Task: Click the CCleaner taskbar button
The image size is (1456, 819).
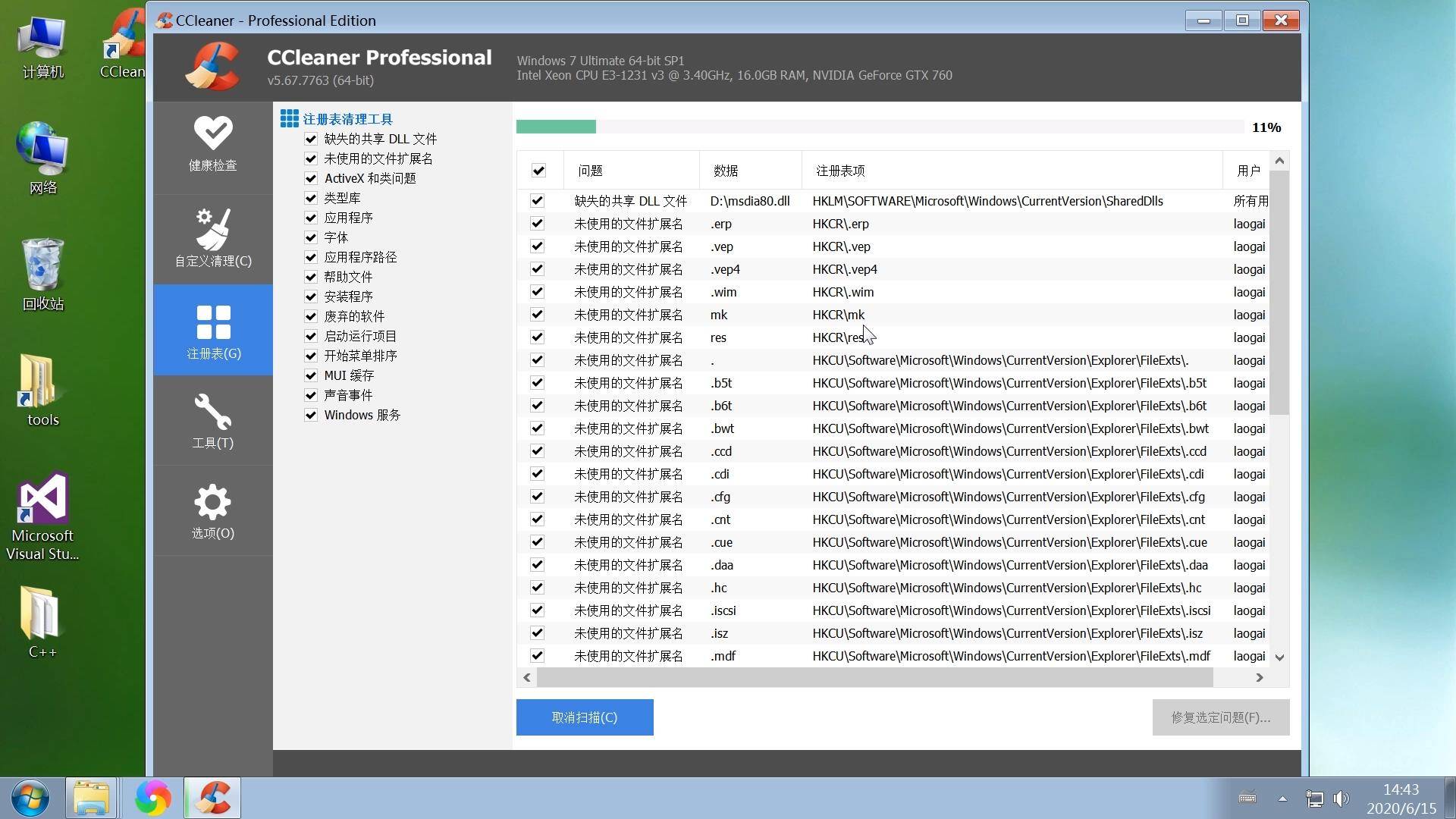Action: [212, 798]
